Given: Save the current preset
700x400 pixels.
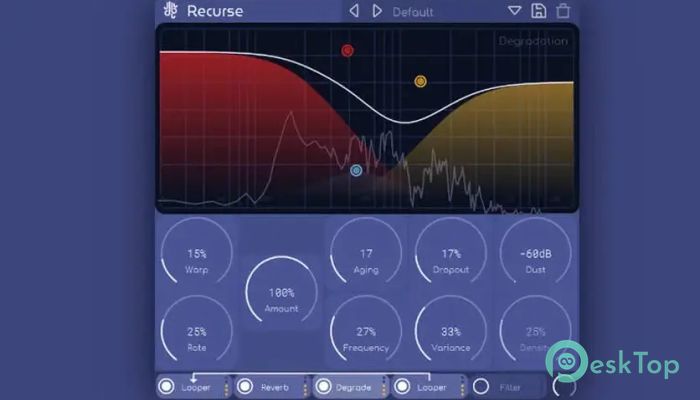Looking at the screenshot, I should click(x=539, y=12).
